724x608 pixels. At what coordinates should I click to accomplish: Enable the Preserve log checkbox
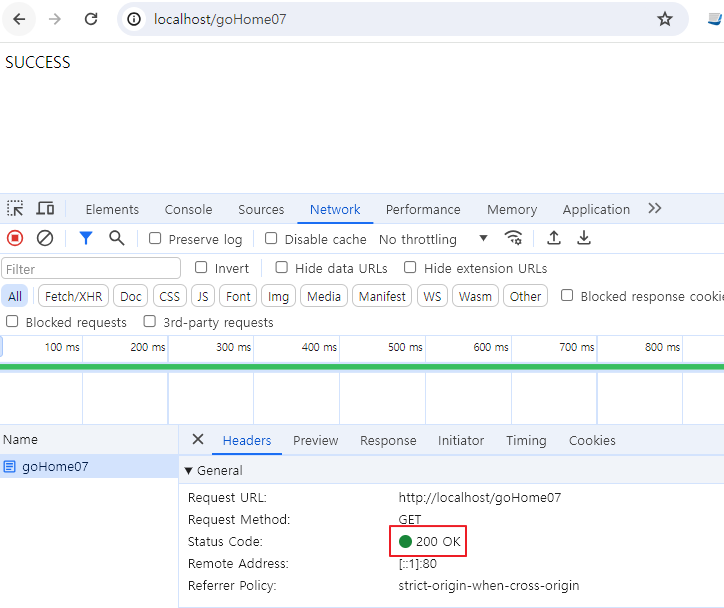point(155,238)
